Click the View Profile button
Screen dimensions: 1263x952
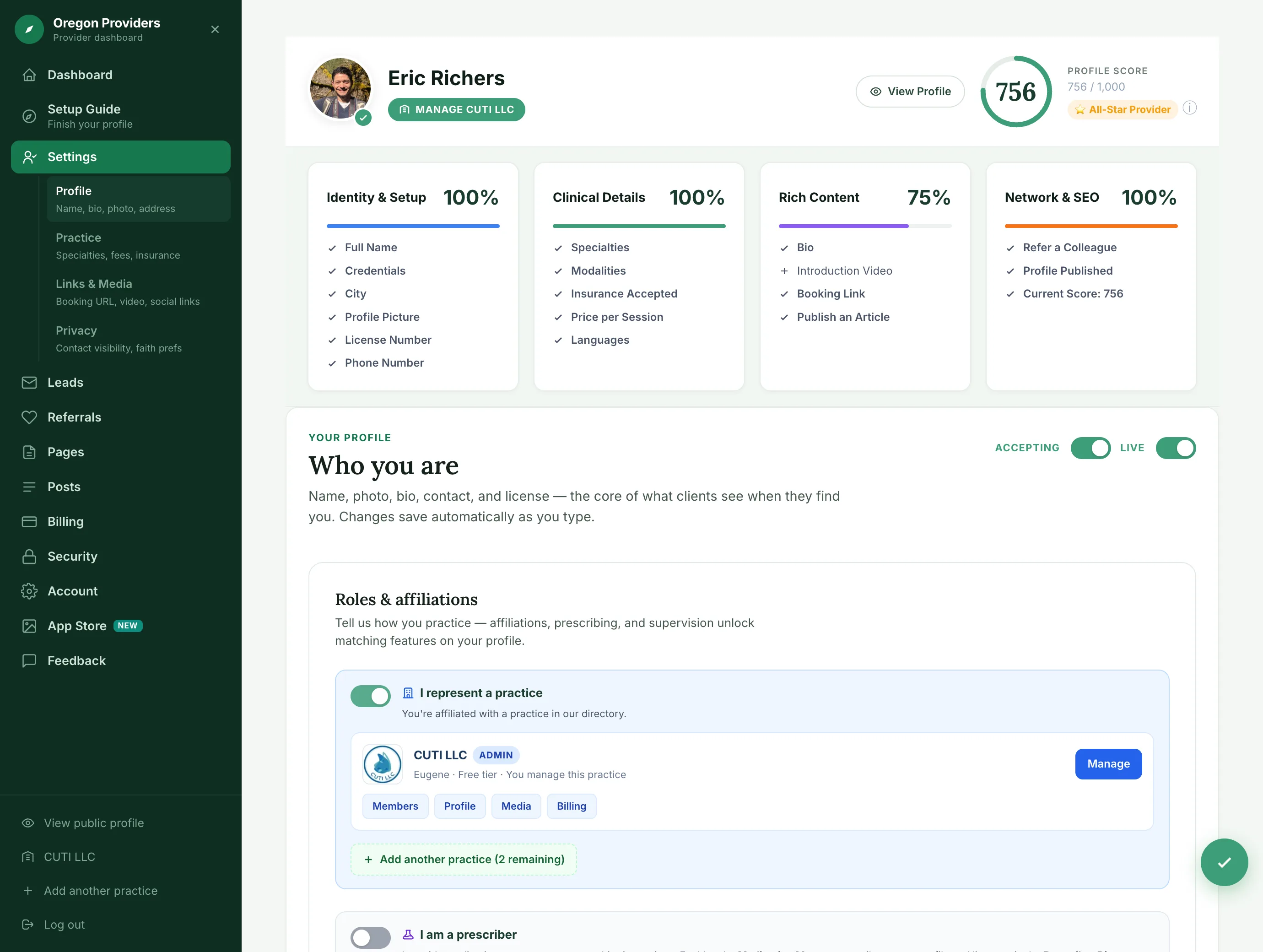910,92
